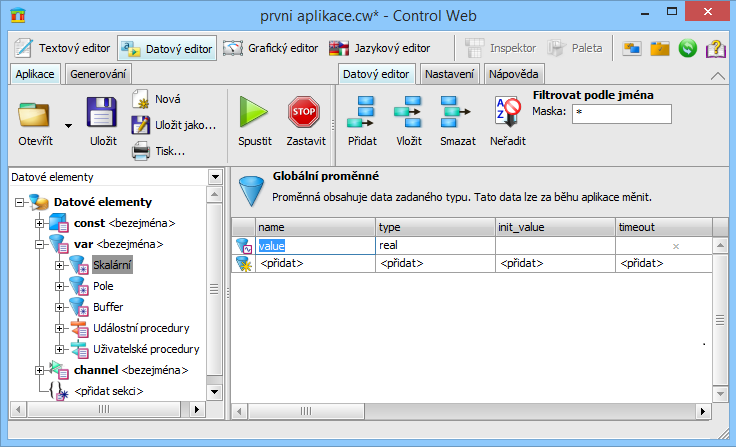Switch to Grafický editor
The image size is (736, 447).
click(270, 48)
